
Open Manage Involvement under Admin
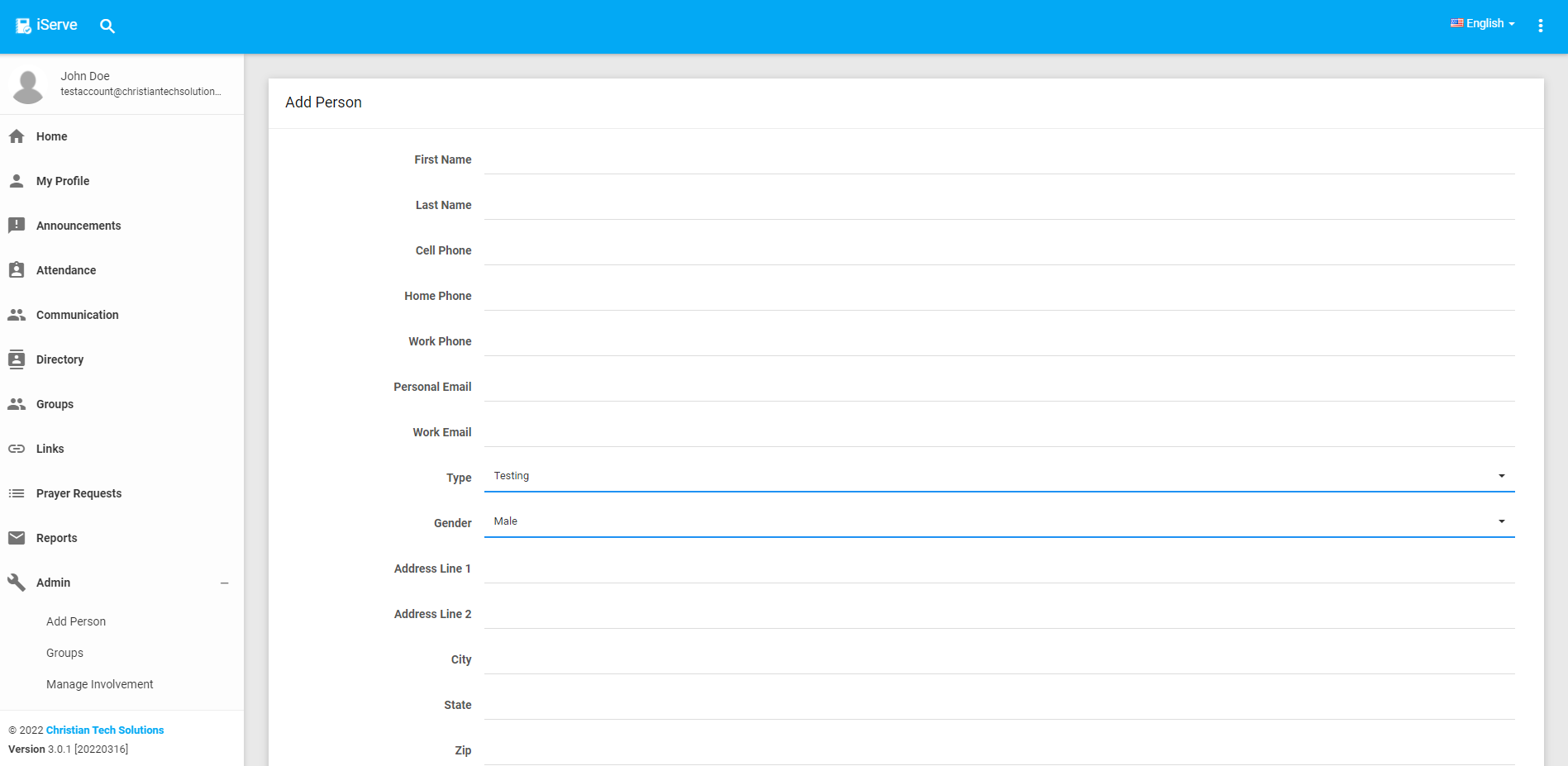(x=99, y=683)
